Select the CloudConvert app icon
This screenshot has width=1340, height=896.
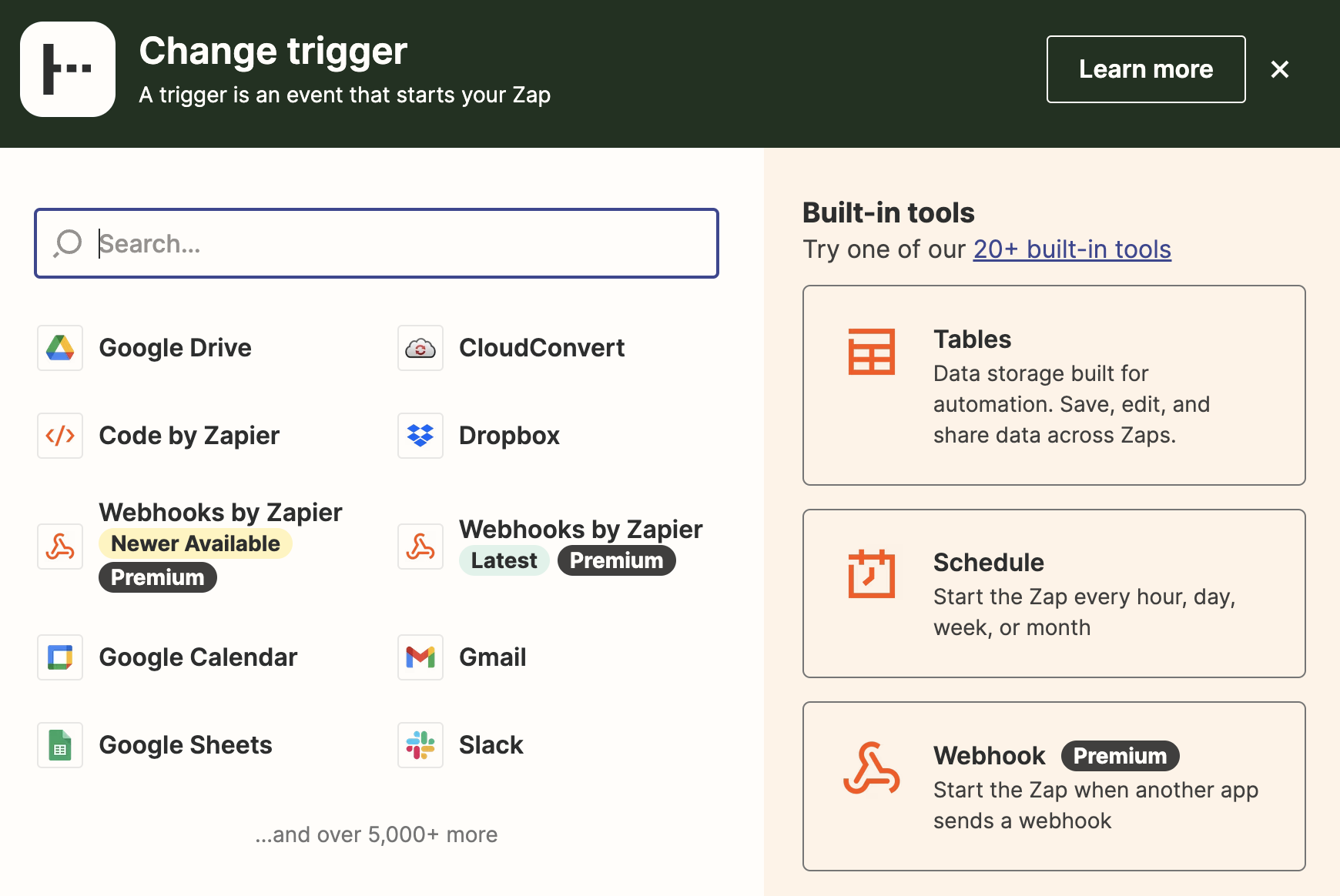point(420,348)
